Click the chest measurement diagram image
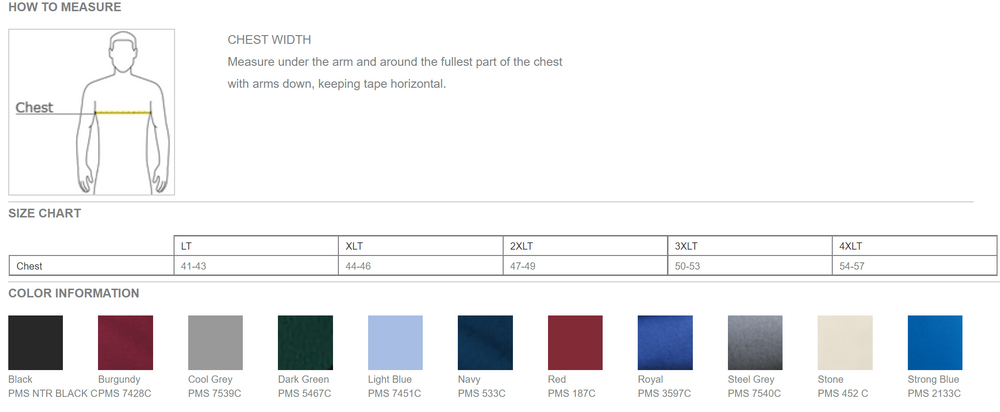 [x=92, y=112]
